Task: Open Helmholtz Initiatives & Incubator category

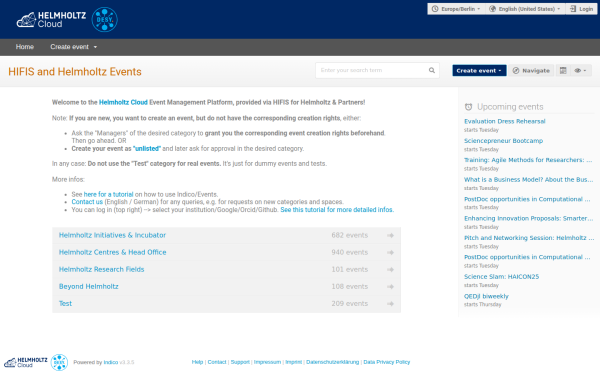Action: click(x=112, y=235)
